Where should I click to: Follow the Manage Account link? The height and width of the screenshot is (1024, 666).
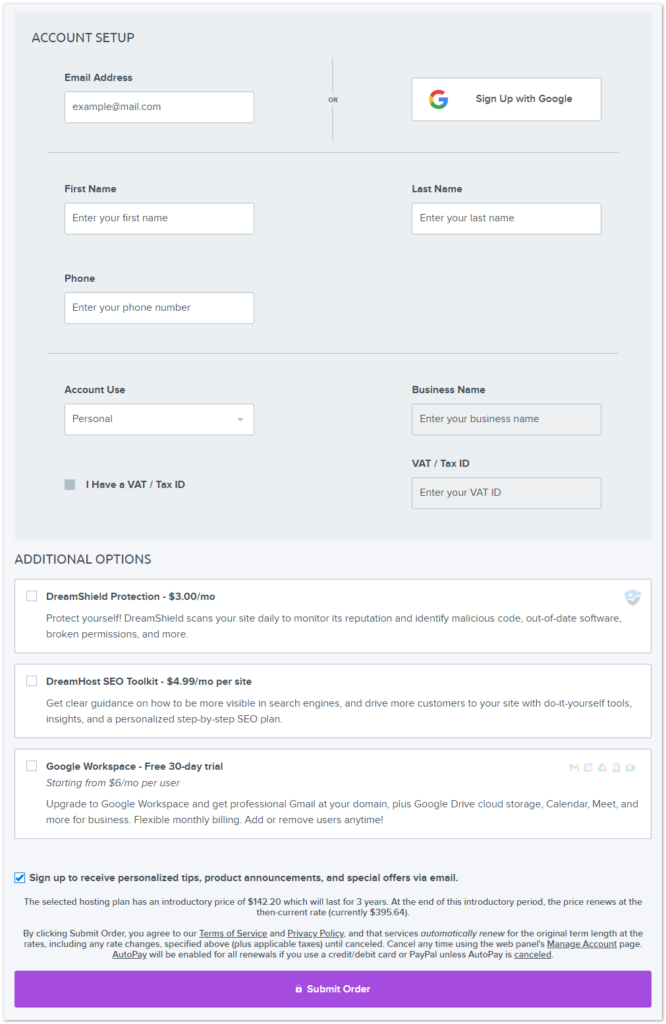(x=581, y=944)
